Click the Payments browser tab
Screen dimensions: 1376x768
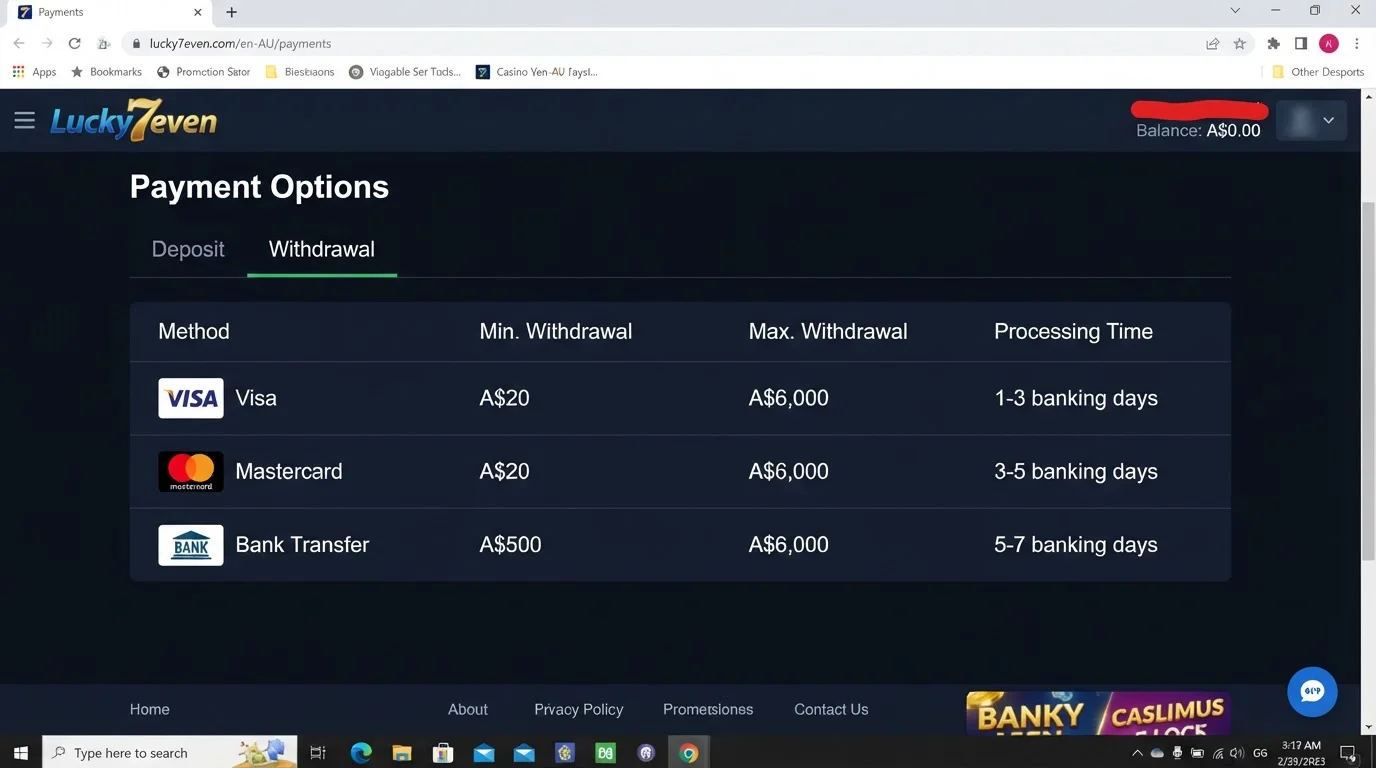pos(110,12)
